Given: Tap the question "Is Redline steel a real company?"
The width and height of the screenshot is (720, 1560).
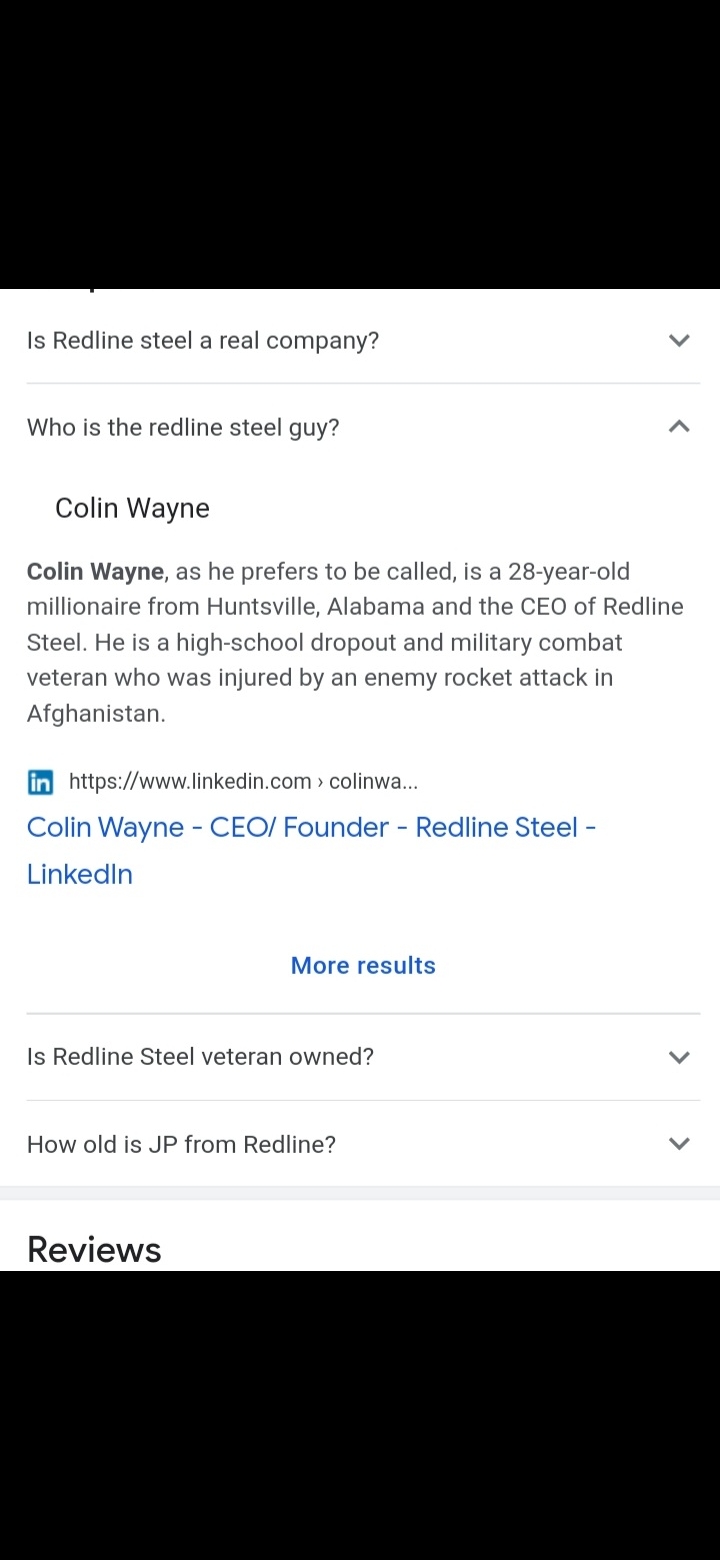Looking at the screenshot, I should point(203,340).
